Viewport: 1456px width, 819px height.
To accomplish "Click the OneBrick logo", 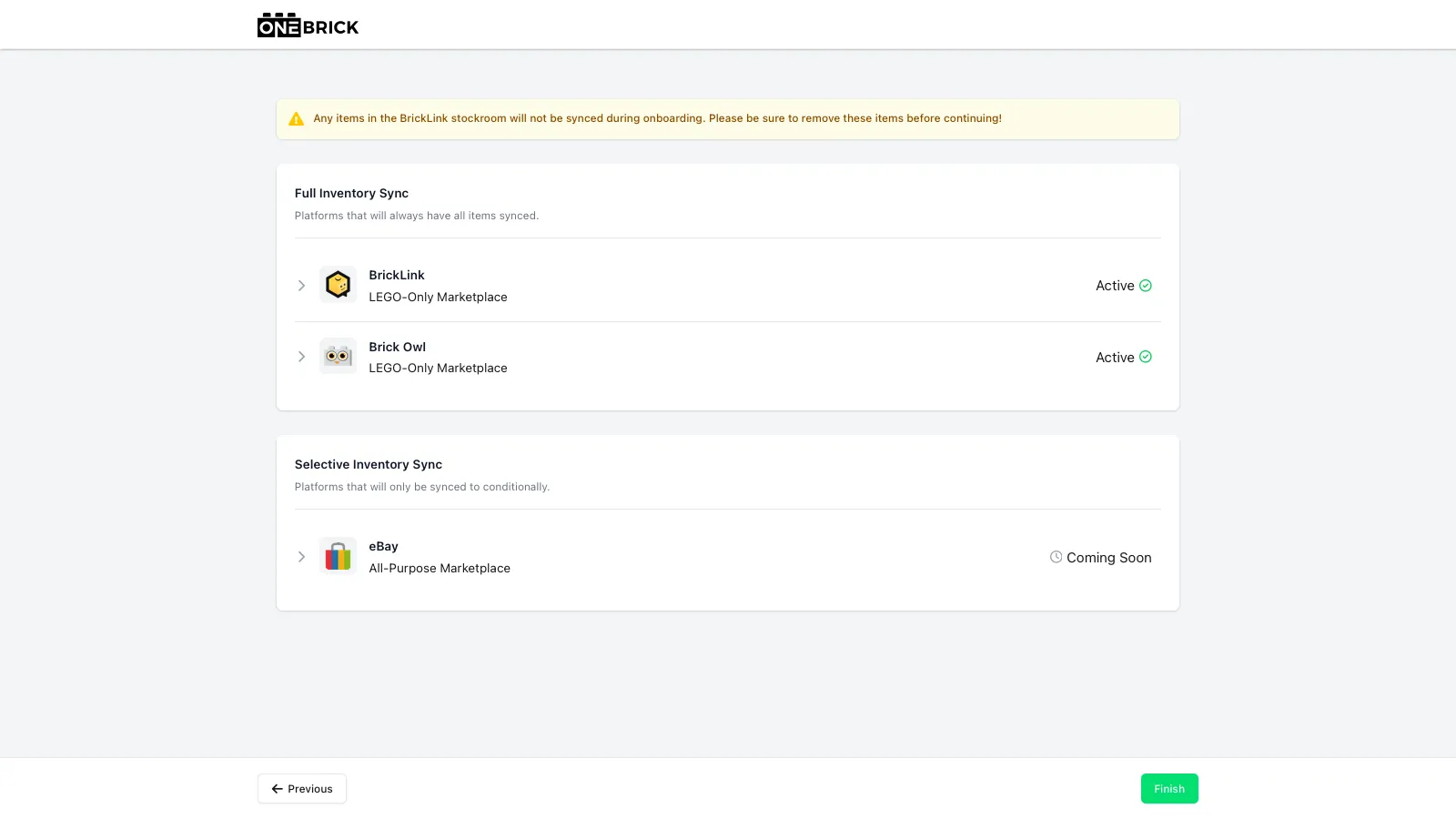I will click(x=308, y=25).
